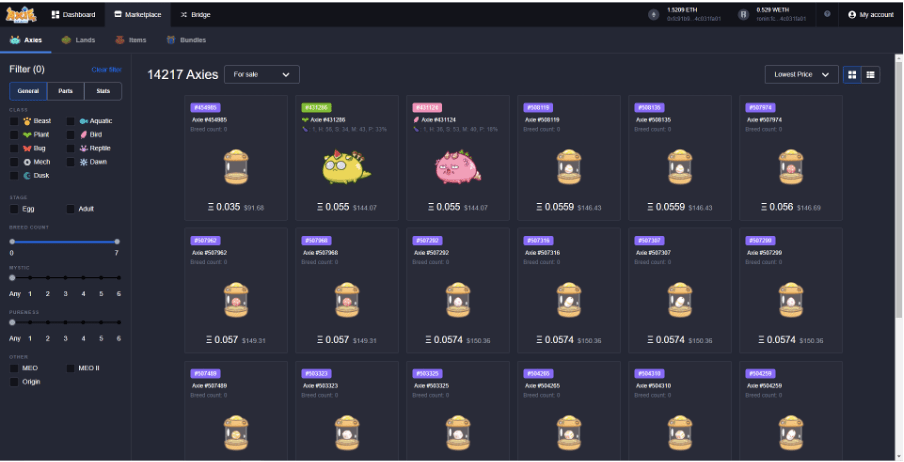Enable the Plant class checkbox
904x462 pixels.
[x=14, y=134]
